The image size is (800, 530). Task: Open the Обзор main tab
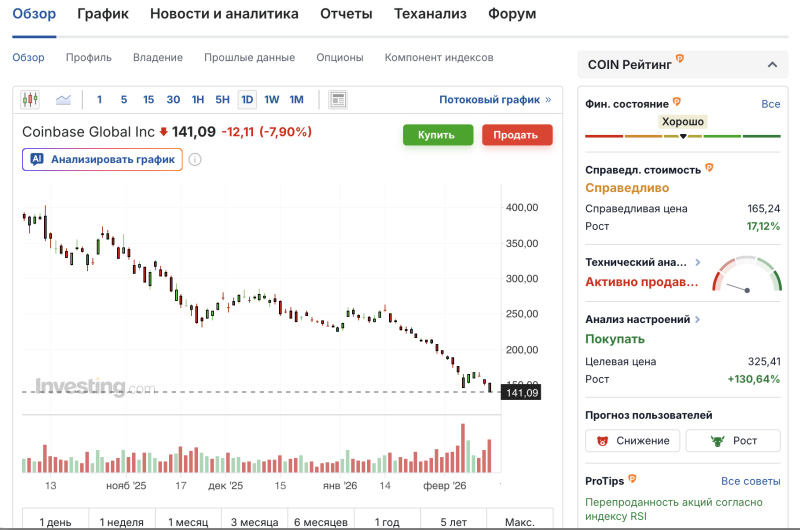(34, 14)
